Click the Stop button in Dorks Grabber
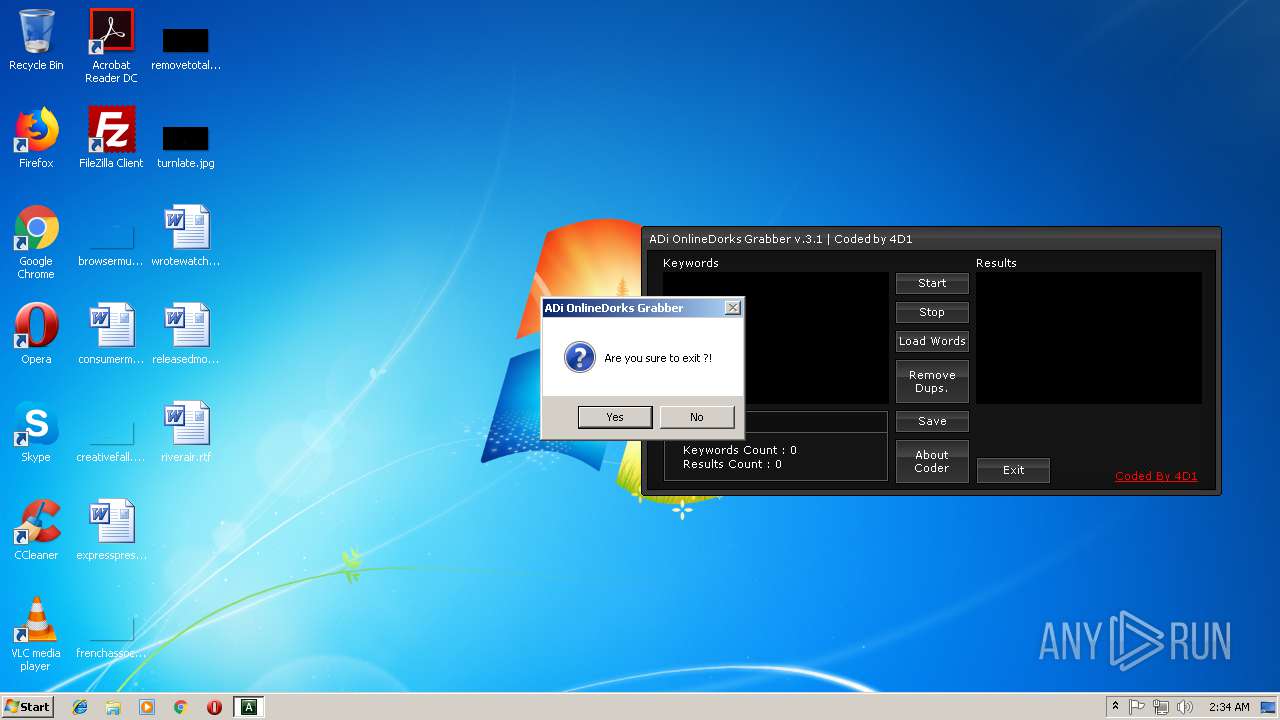This screenshot has height=720, width=1280. coord(932,312)
